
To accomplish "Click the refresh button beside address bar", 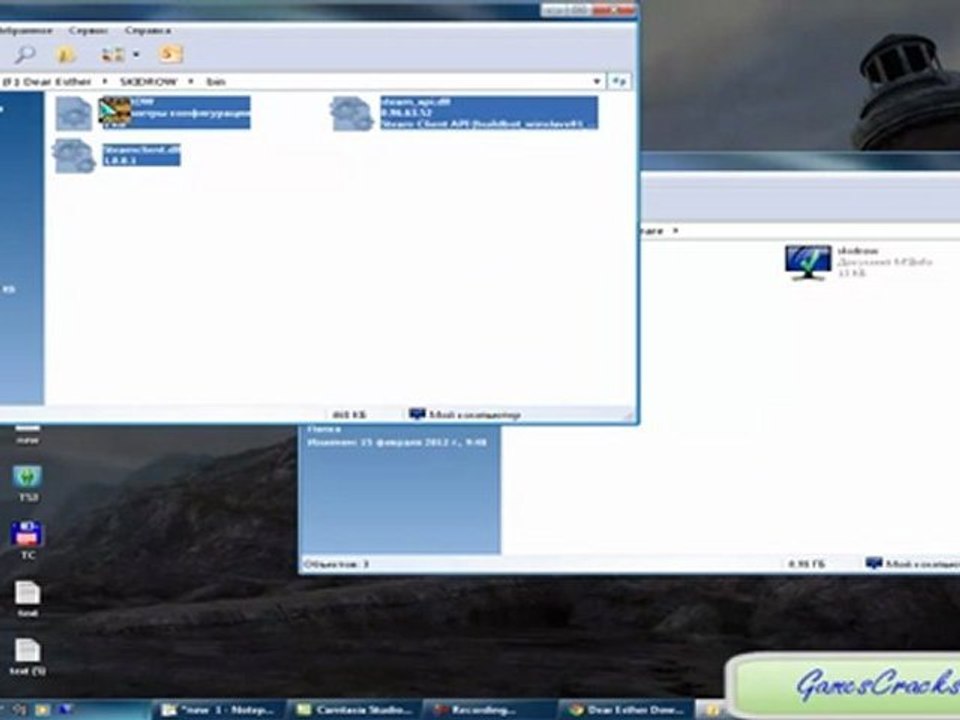I will [x=619, y=81].
